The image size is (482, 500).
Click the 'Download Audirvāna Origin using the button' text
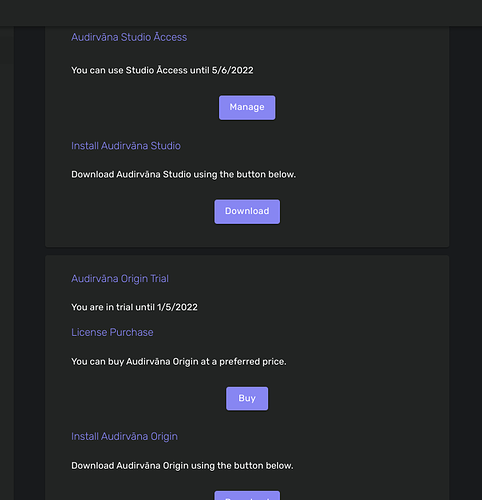pyautogui.click(x=168, y=466)
